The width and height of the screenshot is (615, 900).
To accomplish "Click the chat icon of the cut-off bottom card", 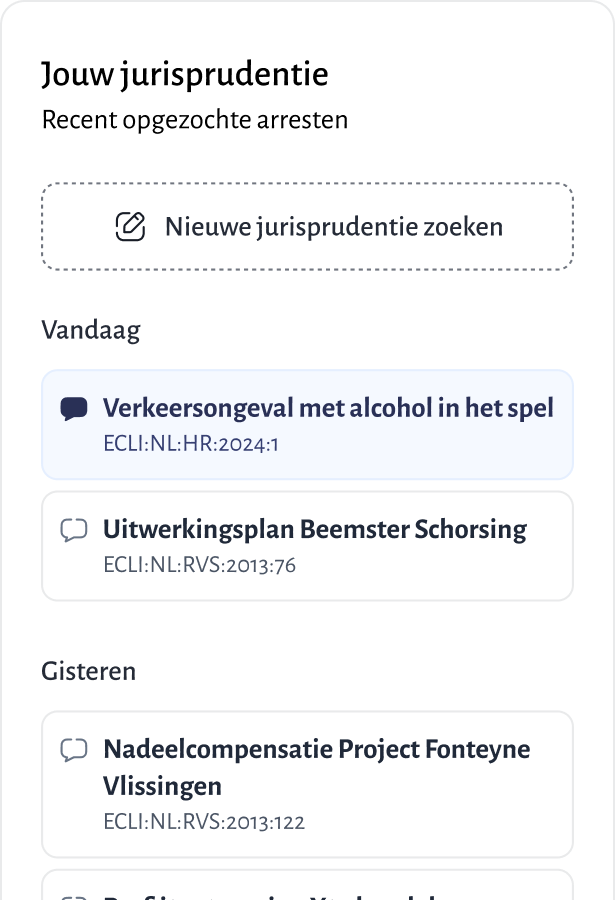I will [74, 895].
